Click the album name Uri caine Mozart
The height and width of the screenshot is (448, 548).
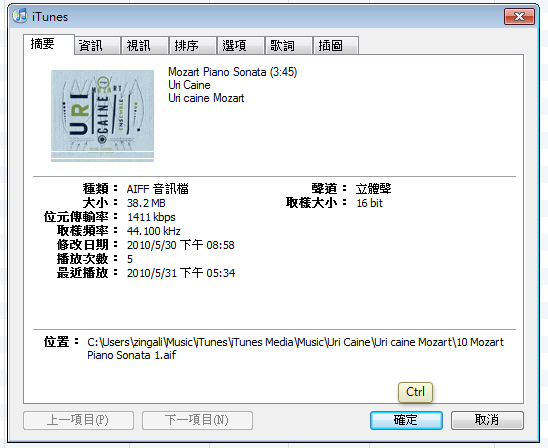pyautogui.click(x=206, y=98)
